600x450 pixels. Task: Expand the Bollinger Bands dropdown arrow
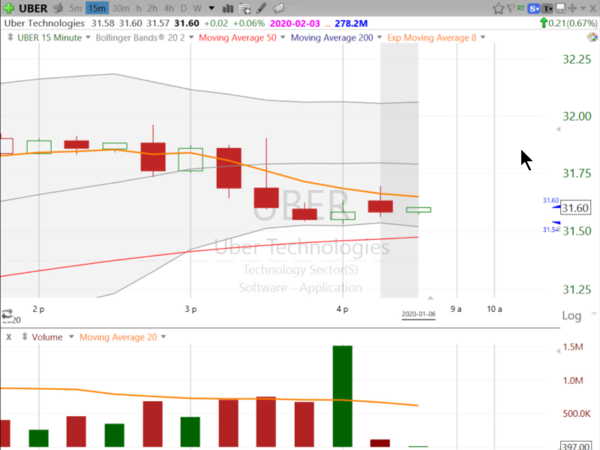click(191, 38)
